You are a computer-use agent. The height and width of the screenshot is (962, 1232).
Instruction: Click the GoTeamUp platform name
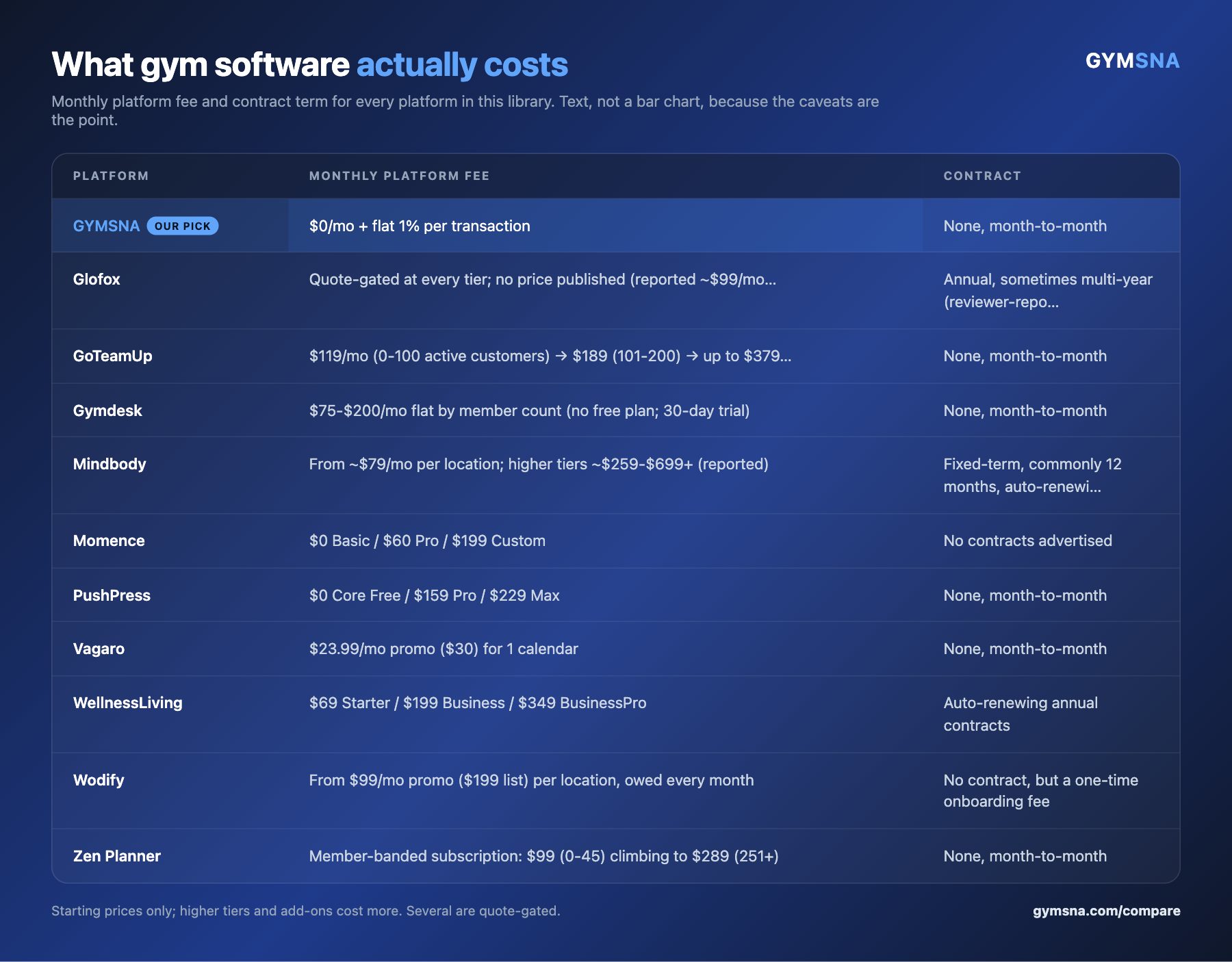[x=113, y=356]
